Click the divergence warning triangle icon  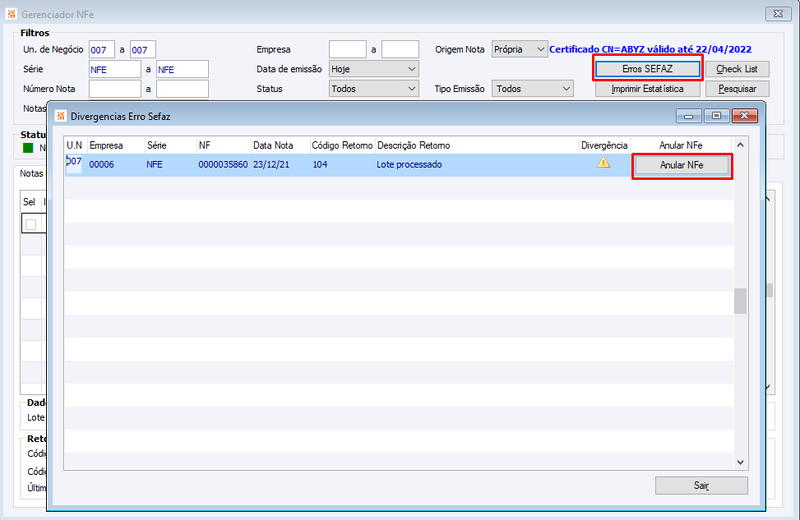point(604,163)
